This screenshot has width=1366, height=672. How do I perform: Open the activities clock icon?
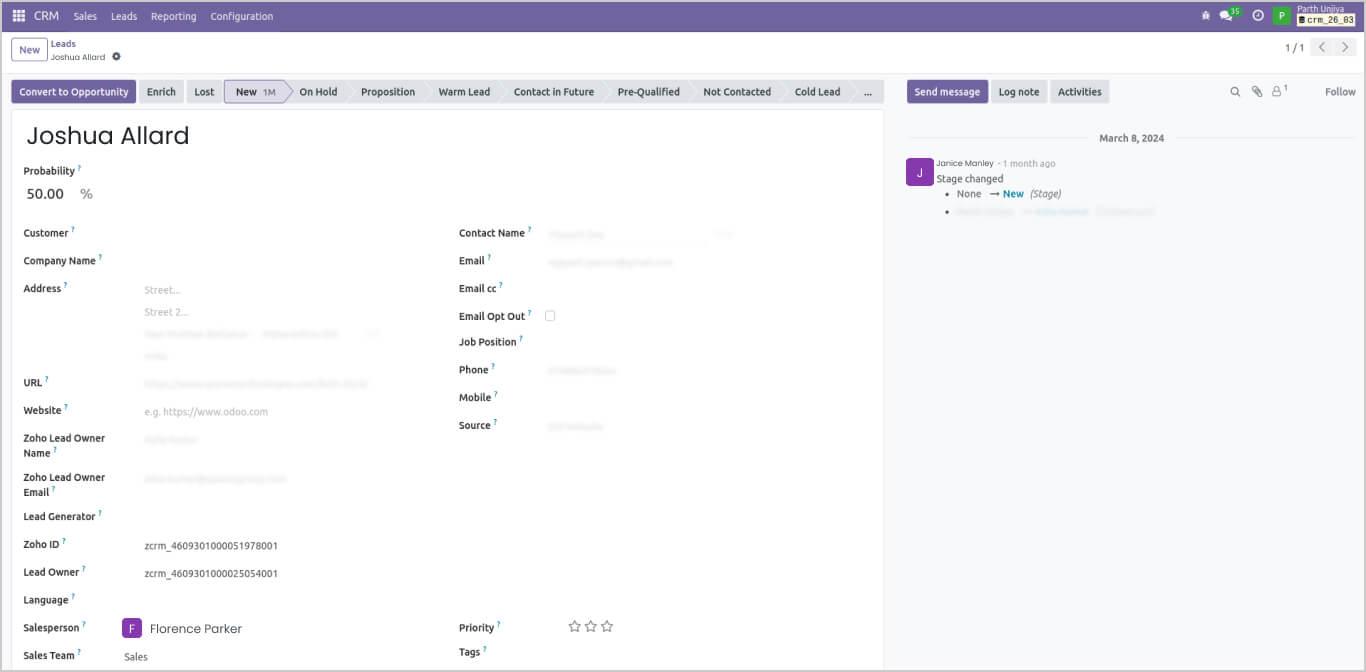click(1257, 15)
